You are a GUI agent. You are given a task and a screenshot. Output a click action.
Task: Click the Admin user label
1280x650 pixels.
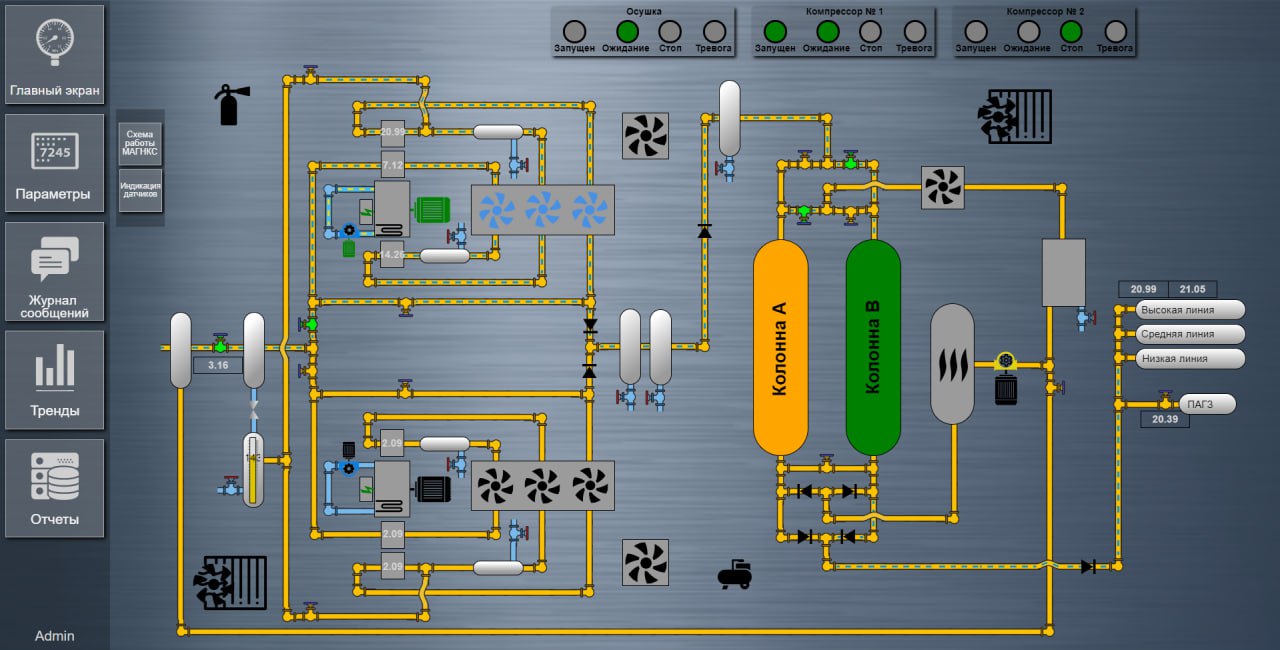click(54, 636)
